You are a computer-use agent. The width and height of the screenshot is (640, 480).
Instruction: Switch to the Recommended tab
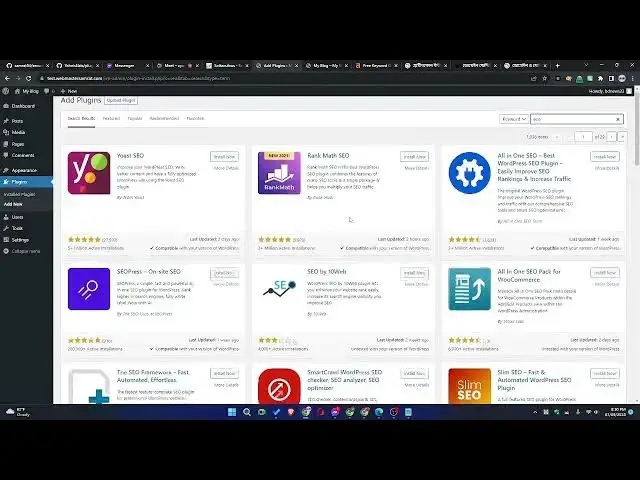(x=164, y=118)
